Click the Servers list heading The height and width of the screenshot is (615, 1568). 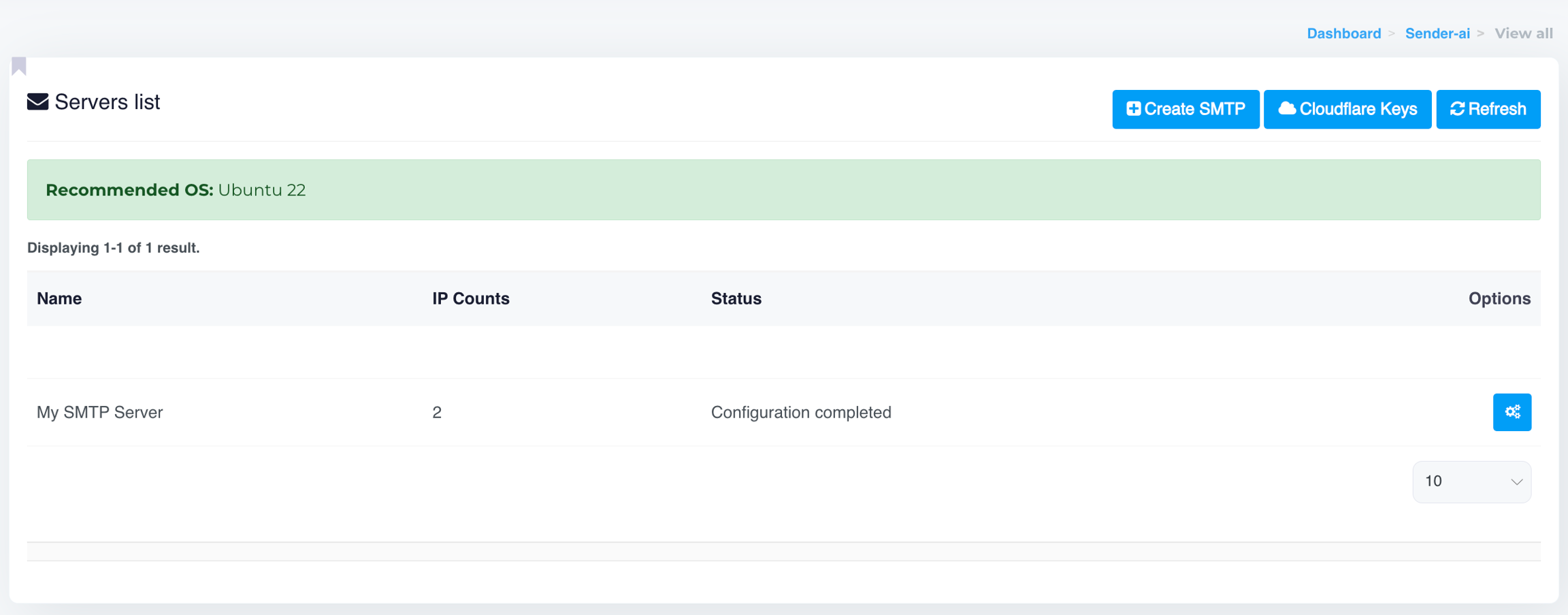tap(107, 102)
